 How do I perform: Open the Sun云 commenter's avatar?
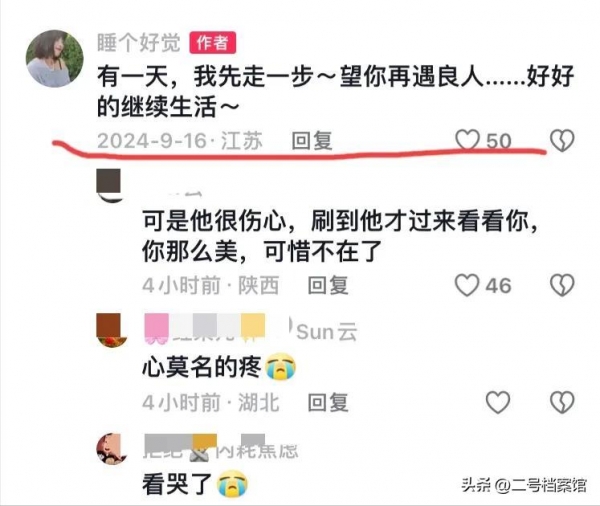(111, 330)
